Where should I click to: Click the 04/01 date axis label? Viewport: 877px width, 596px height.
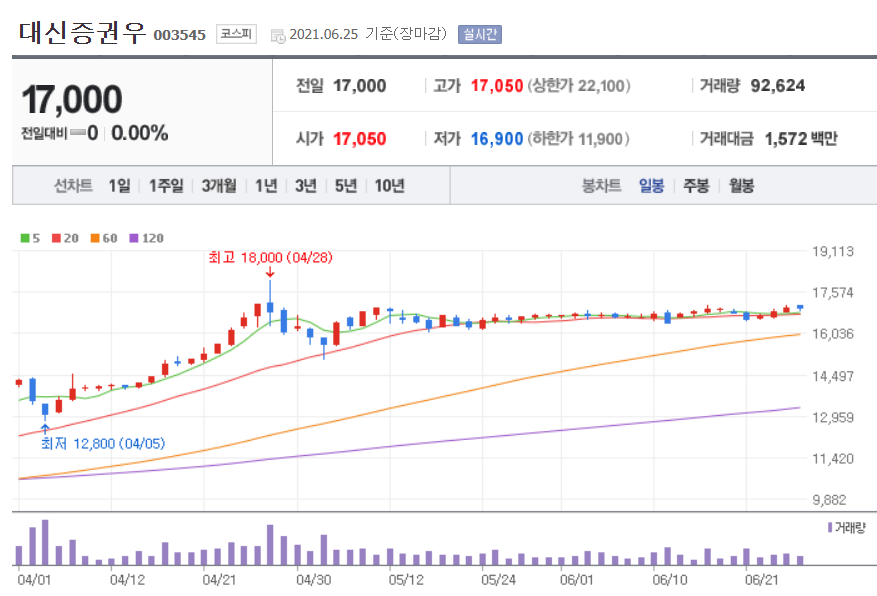point(34,580)
